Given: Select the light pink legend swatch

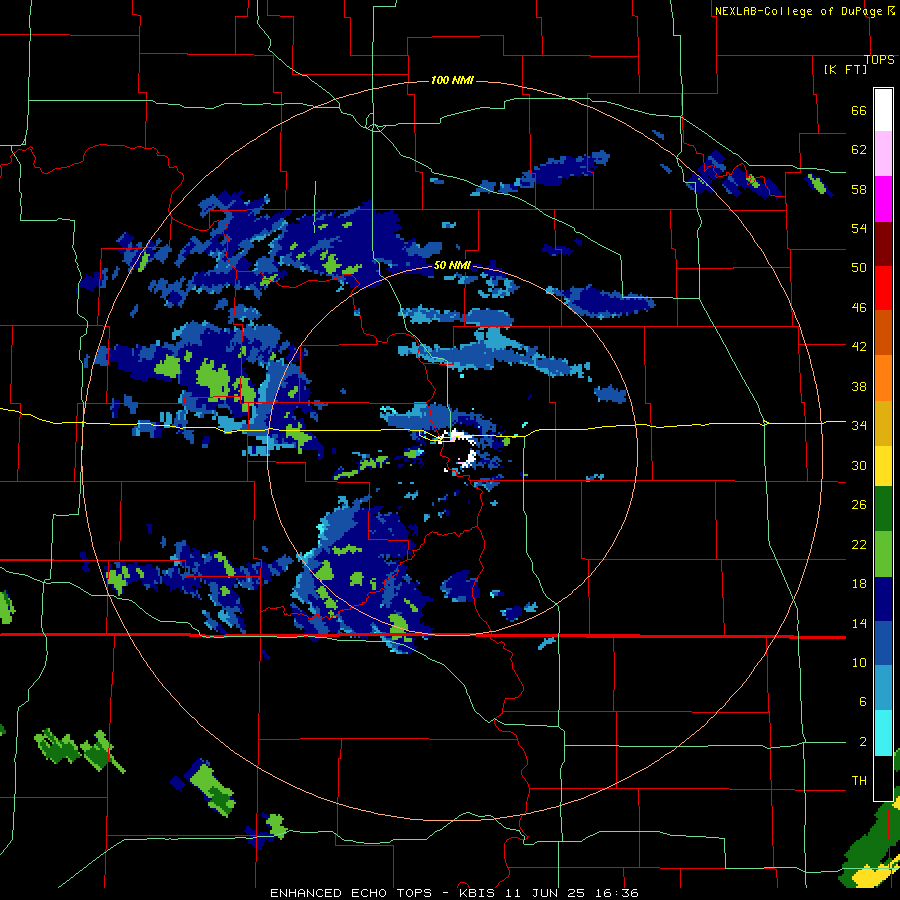Looking at the screenshot, I should (x=883, y=154).
